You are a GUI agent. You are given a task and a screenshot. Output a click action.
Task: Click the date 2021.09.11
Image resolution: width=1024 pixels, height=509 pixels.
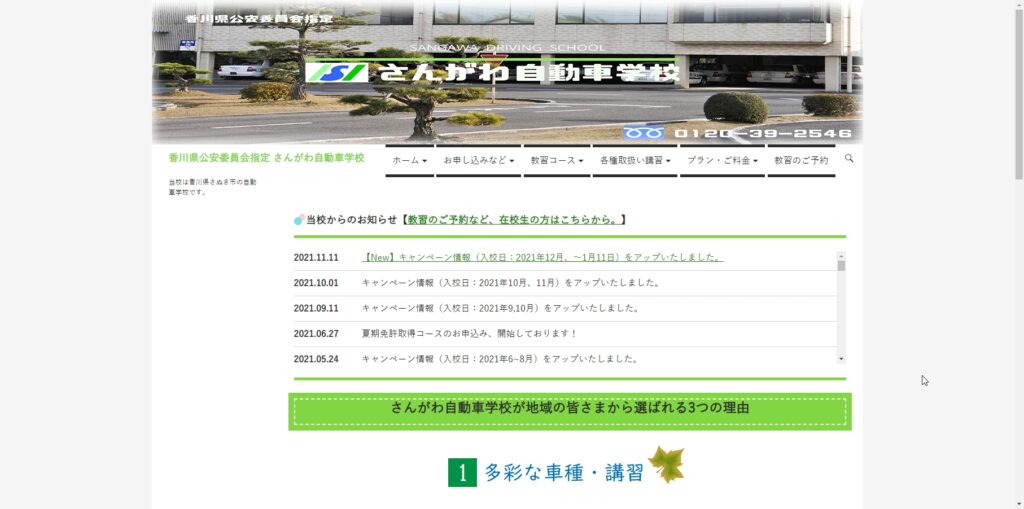(x=316, y=308)
